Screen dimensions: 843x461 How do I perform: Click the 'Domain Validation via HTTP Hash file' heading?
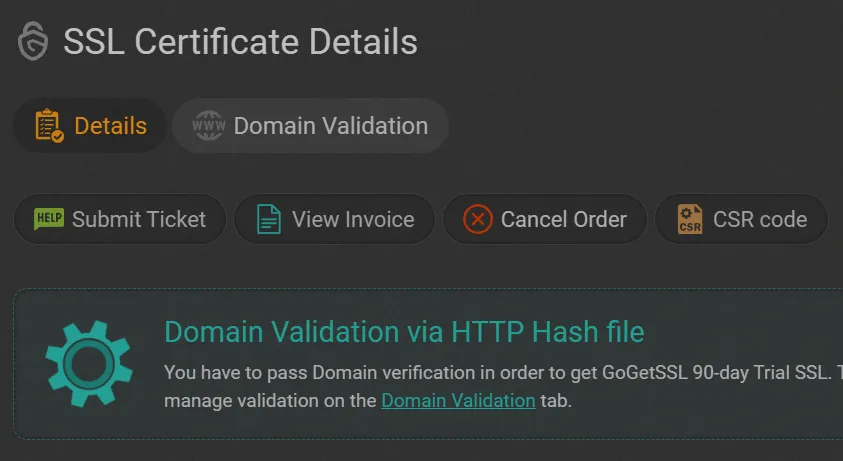(404, 331)
